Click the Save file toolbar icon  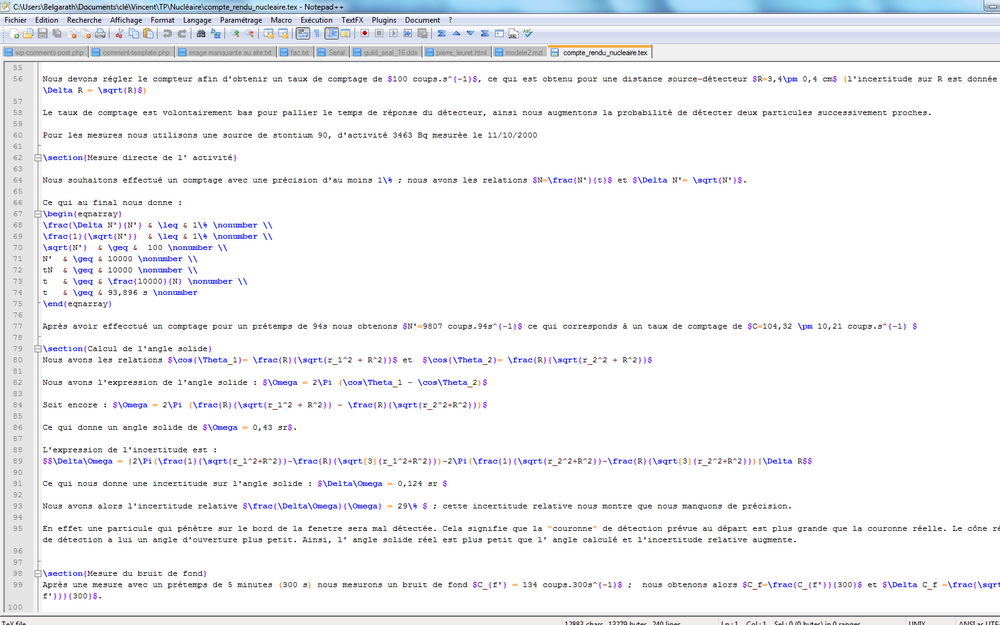41,33
